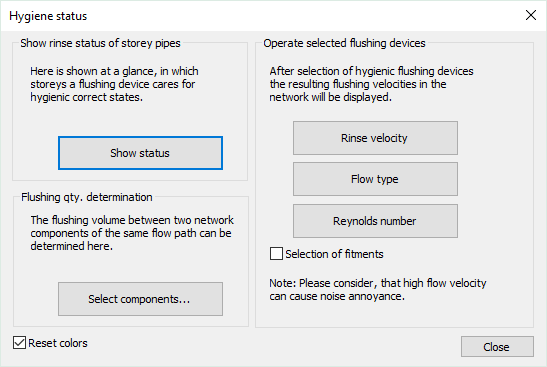This screenshot has height=367, width=547.
Task: Click the Show rinse status of storey pipes heading
Action: click(x=100, y=43)
